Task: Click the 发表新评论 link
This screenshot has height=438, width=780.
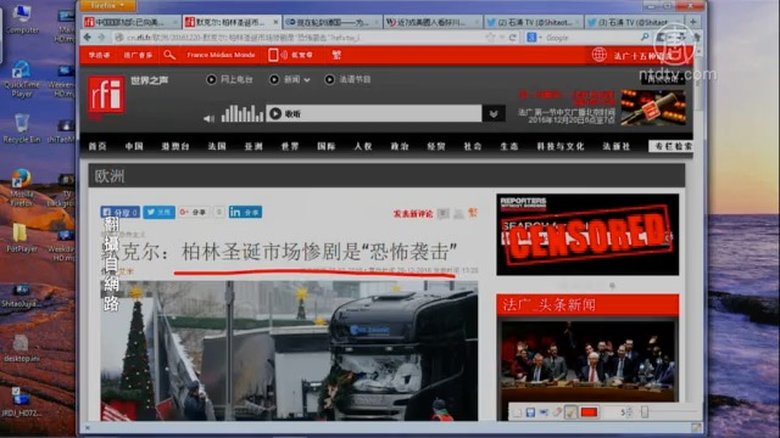Action: [x=412, y=213]
